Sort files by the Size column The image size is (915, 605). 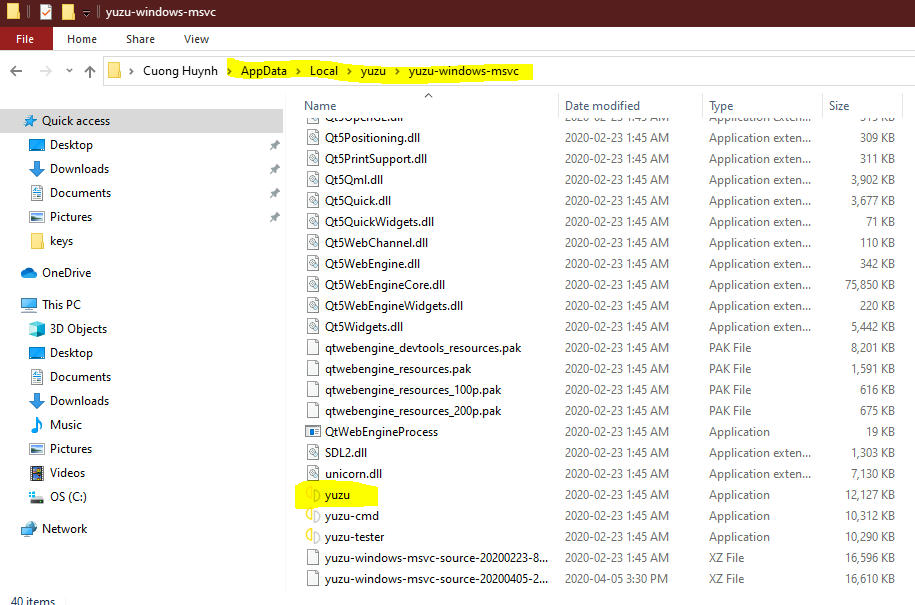click(x=839, y=106)
